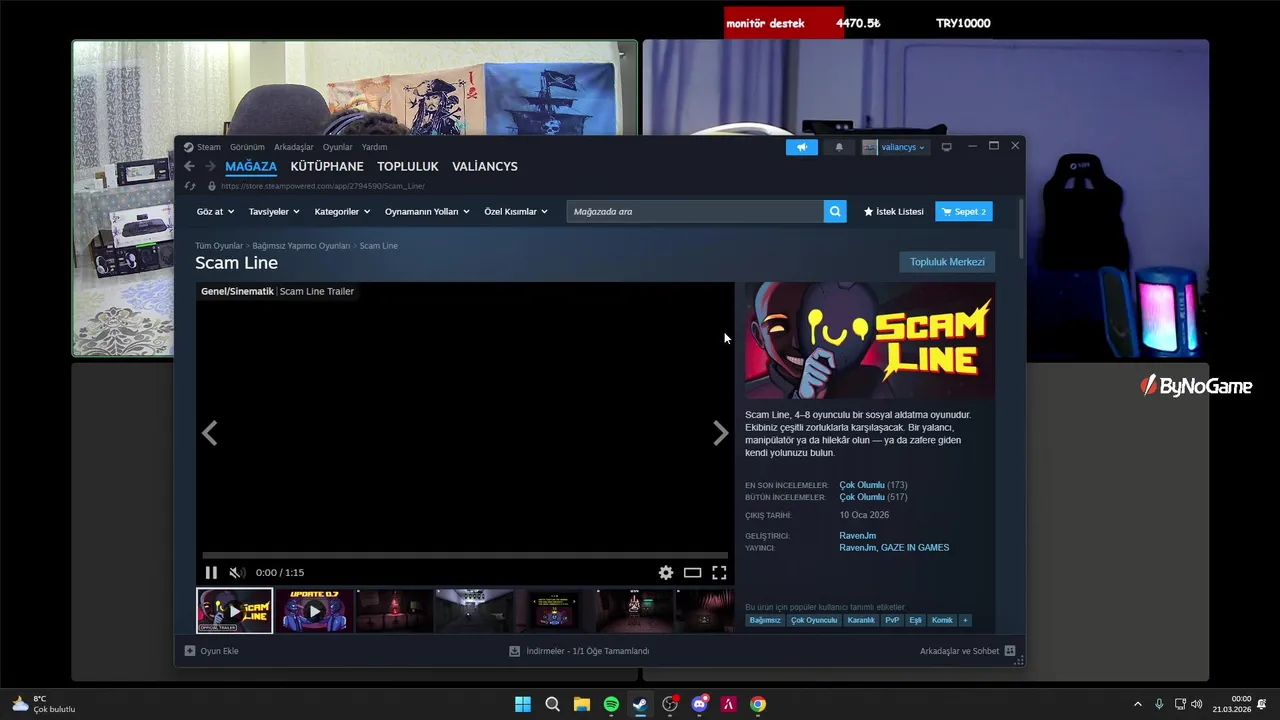Select the Komik tag
Viewport: 1280px width, 720px height.
942,620
